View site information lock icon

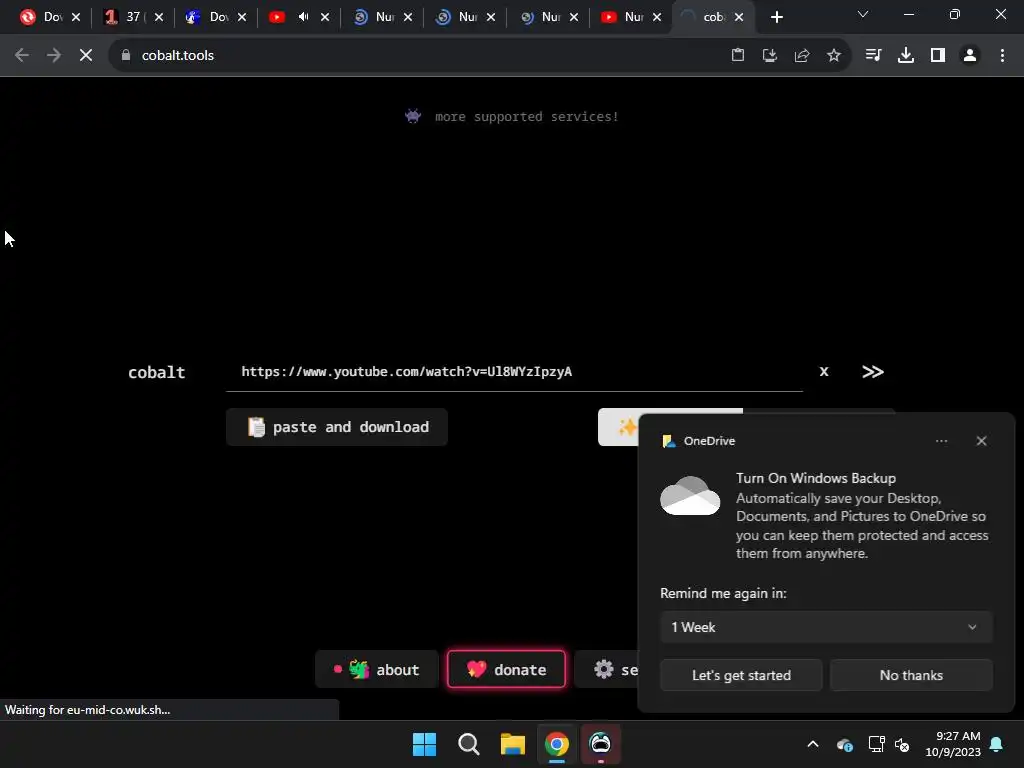(x=126, y=56)
